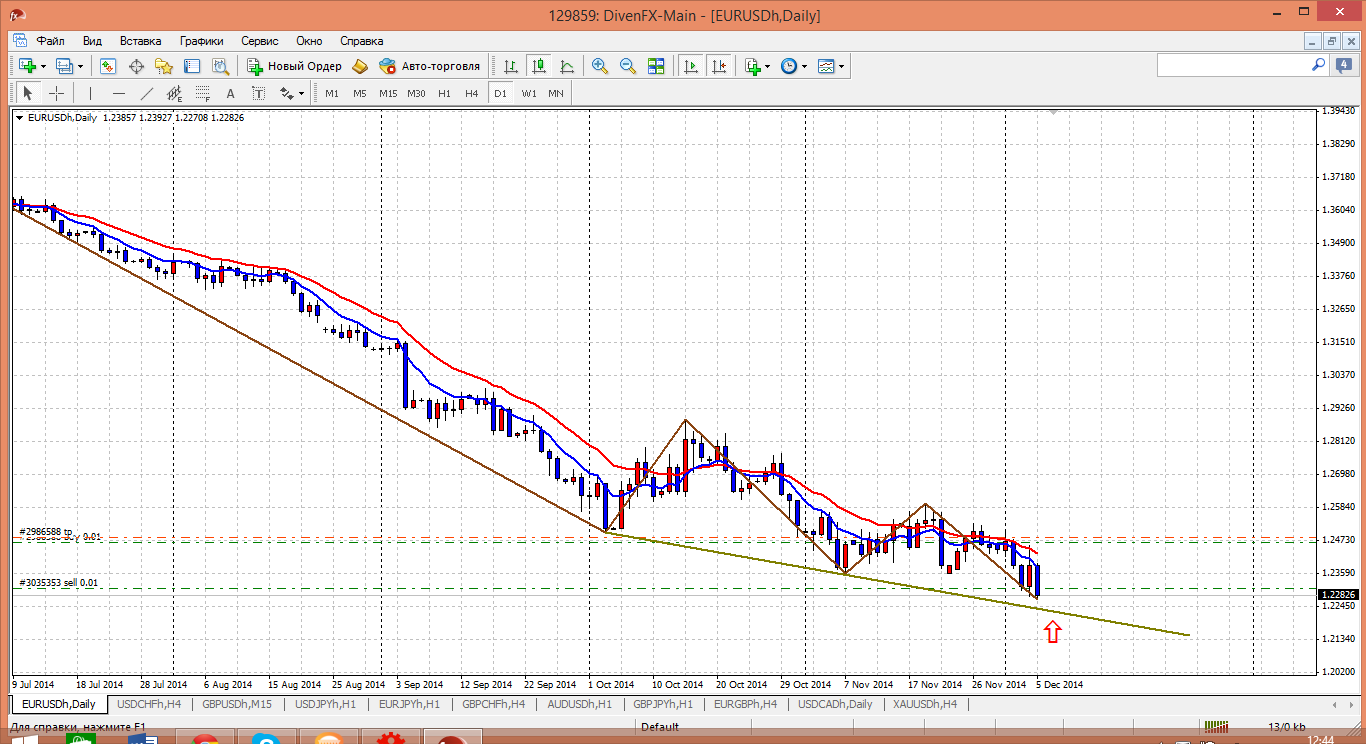Screen dimensions: 1369x744
Task: Toggle the Авто-торговля button
Action: click(x=430, y=66)
